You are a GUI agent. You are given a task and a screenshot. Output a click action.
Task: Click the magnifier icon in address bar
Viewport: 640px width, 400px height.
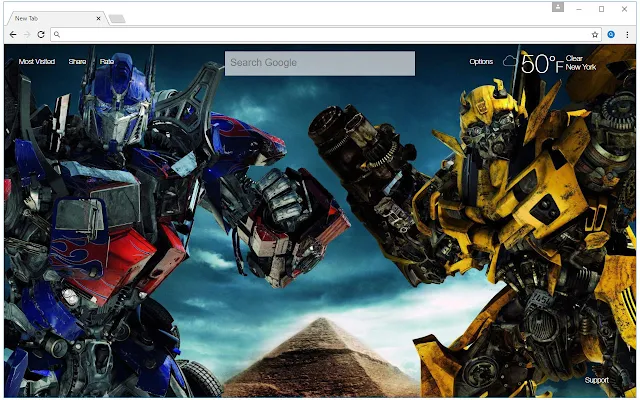pyautogui.click(x=57, y=35)
